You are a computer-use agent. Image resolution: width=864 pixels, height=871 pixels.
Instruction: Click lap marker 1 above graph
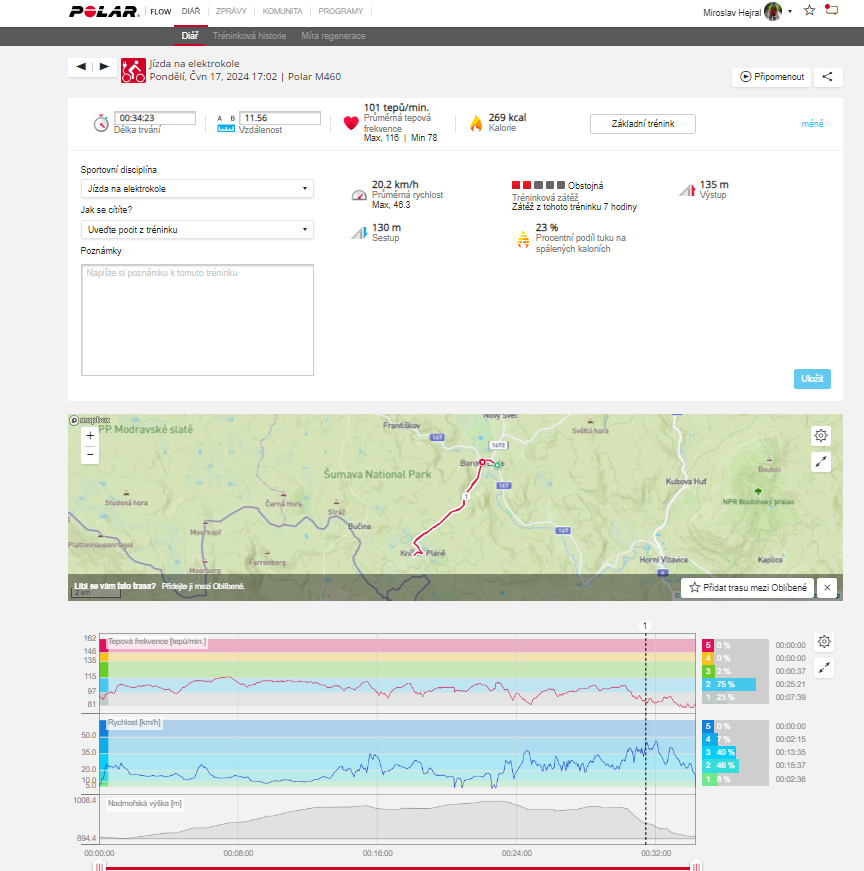click(x=645, y=626)
